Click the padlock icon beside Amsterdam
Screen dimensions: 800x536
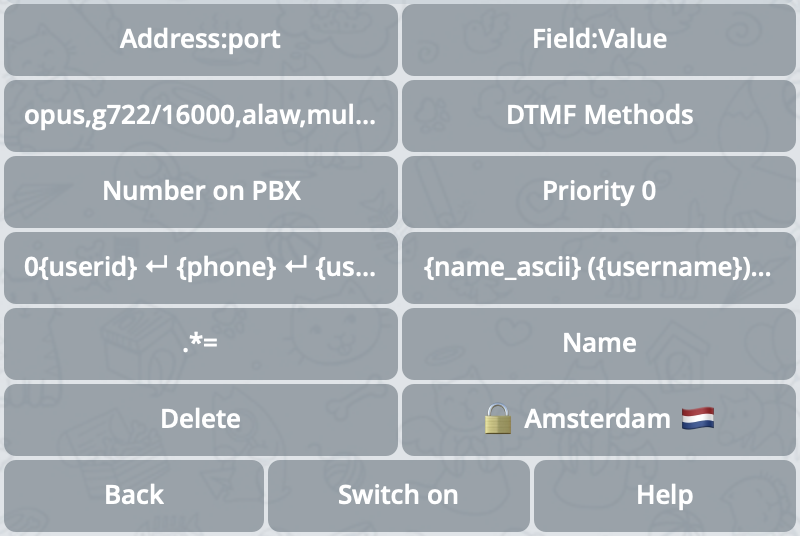click(497, 419)
